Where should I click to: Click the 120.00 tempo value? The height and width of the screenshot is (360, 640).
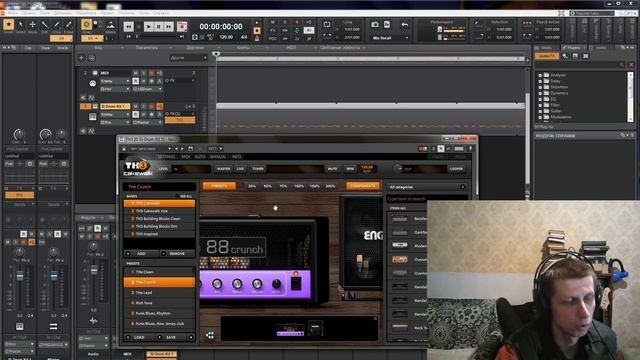[226, 37]
